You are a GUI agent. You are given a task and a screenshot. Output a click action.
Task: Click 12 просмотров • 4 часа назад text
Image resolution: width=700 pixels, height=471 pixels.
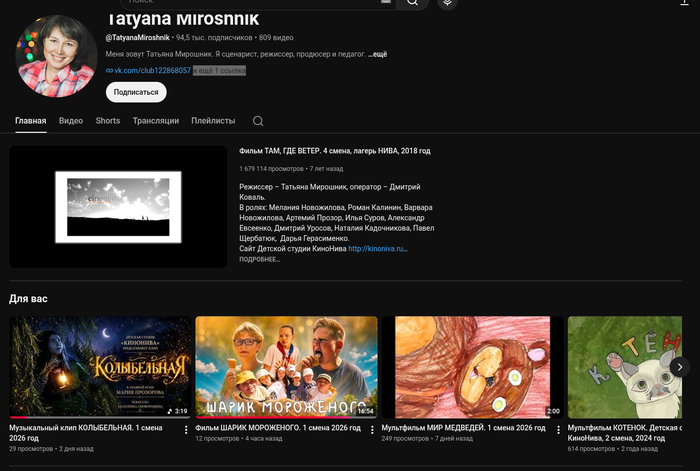point(238,438)
